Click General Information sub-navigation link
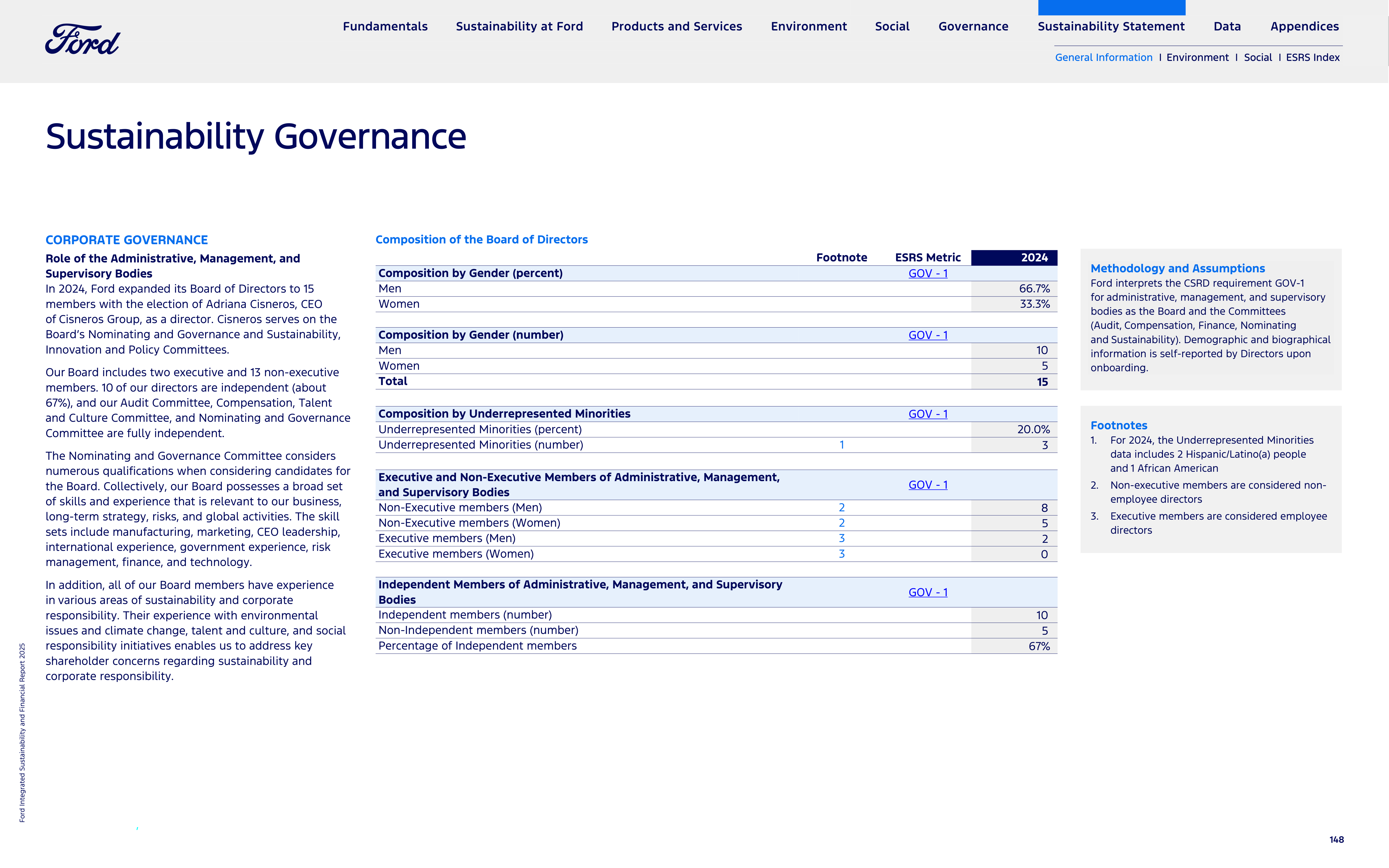The height and width of the screenshot is (868, 1389). (1104, 58)
